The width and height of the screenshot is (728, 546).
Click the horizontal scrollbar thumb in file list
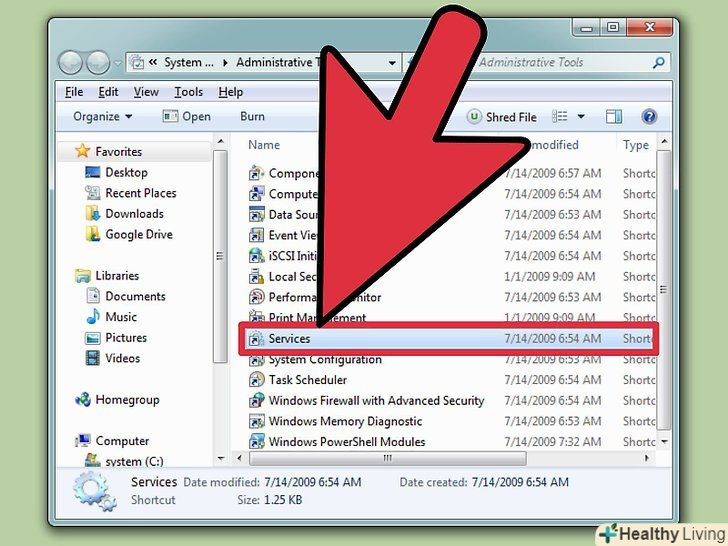pyautogui.click(x=388, y=458)
